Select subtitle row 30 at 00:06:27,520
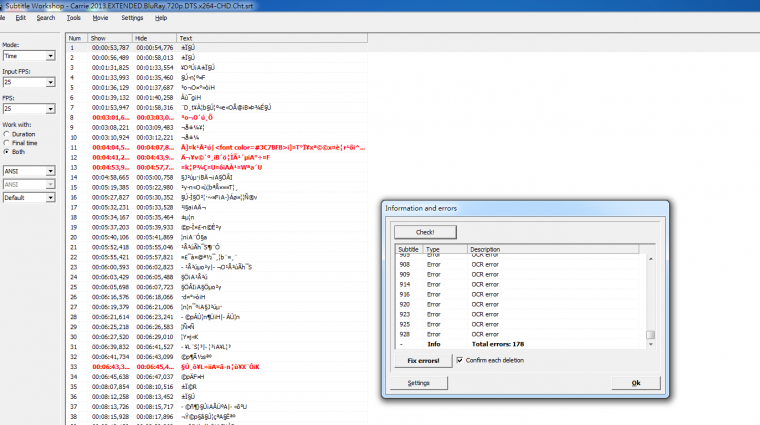 217,337
